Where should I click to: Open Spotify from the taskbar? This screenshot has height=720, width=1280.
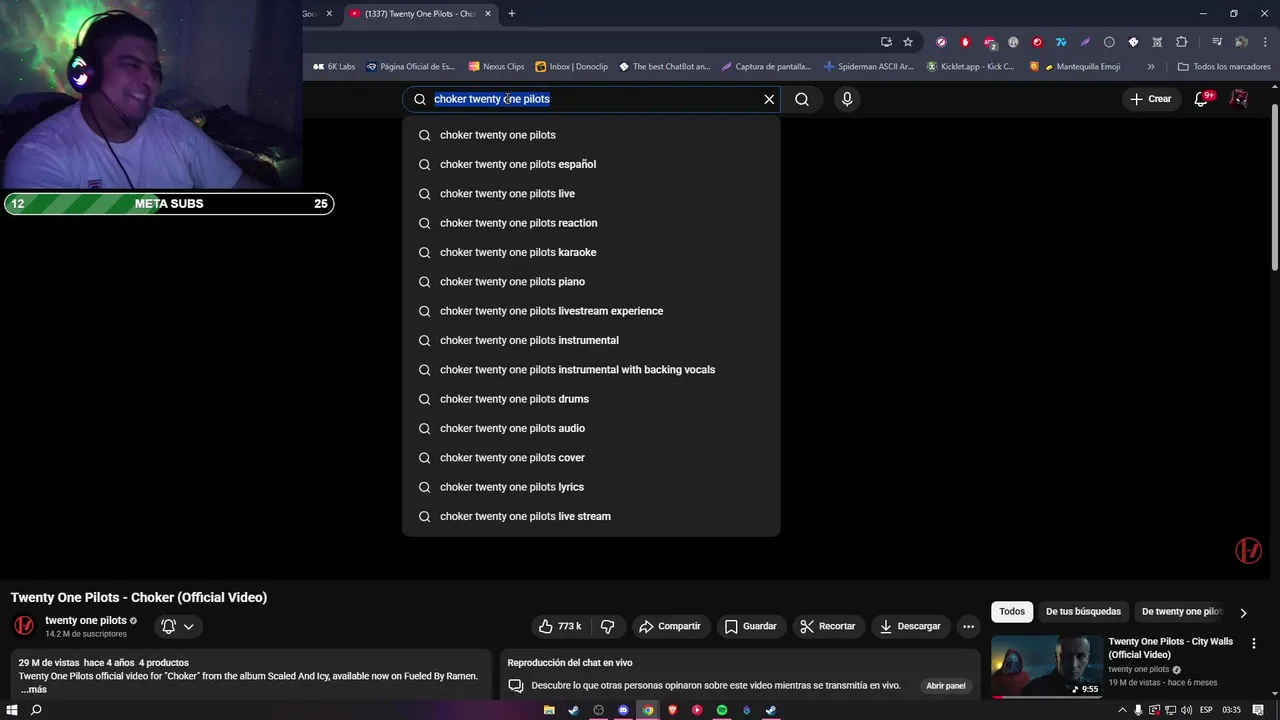tap(722, 710)
